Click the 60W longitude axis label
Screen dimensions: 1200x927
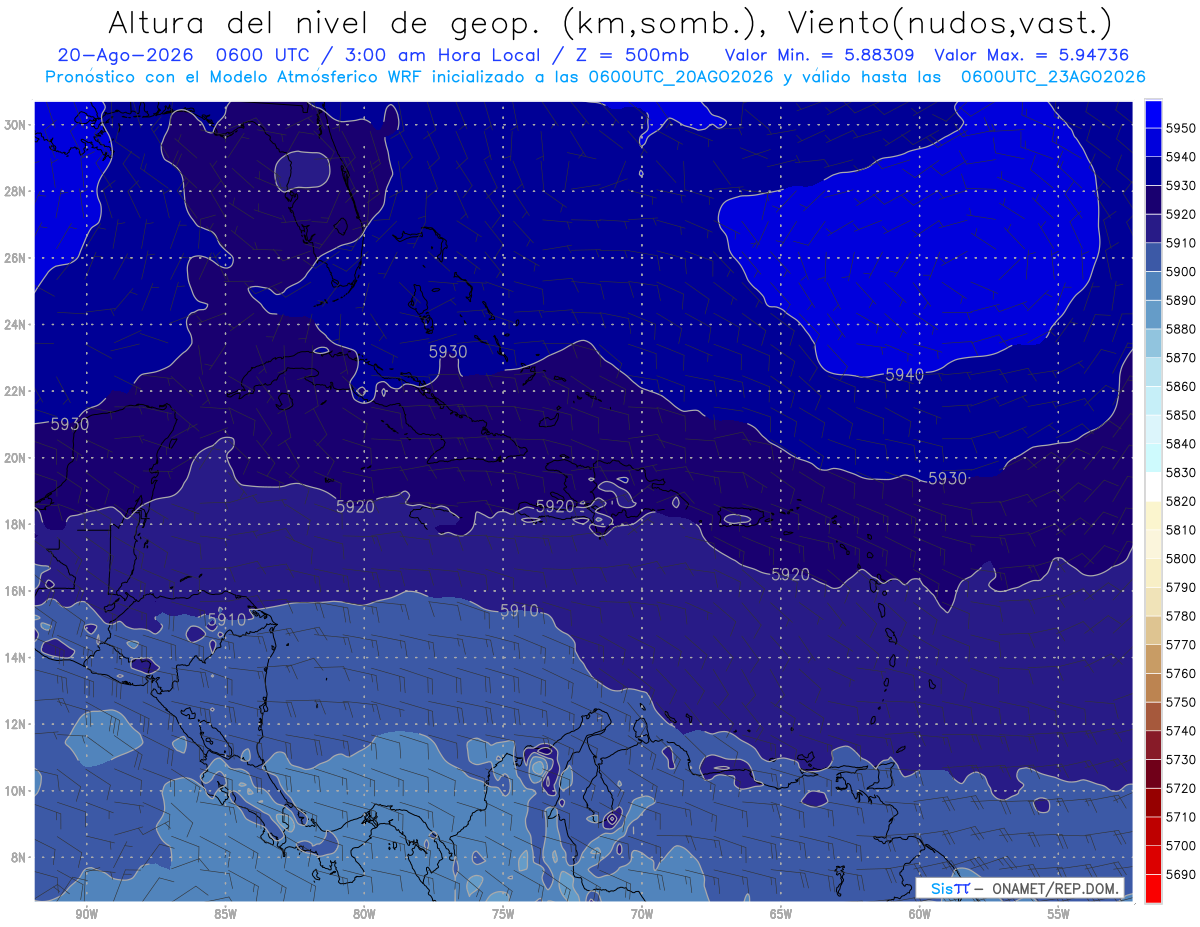click(x=920, y=915)
